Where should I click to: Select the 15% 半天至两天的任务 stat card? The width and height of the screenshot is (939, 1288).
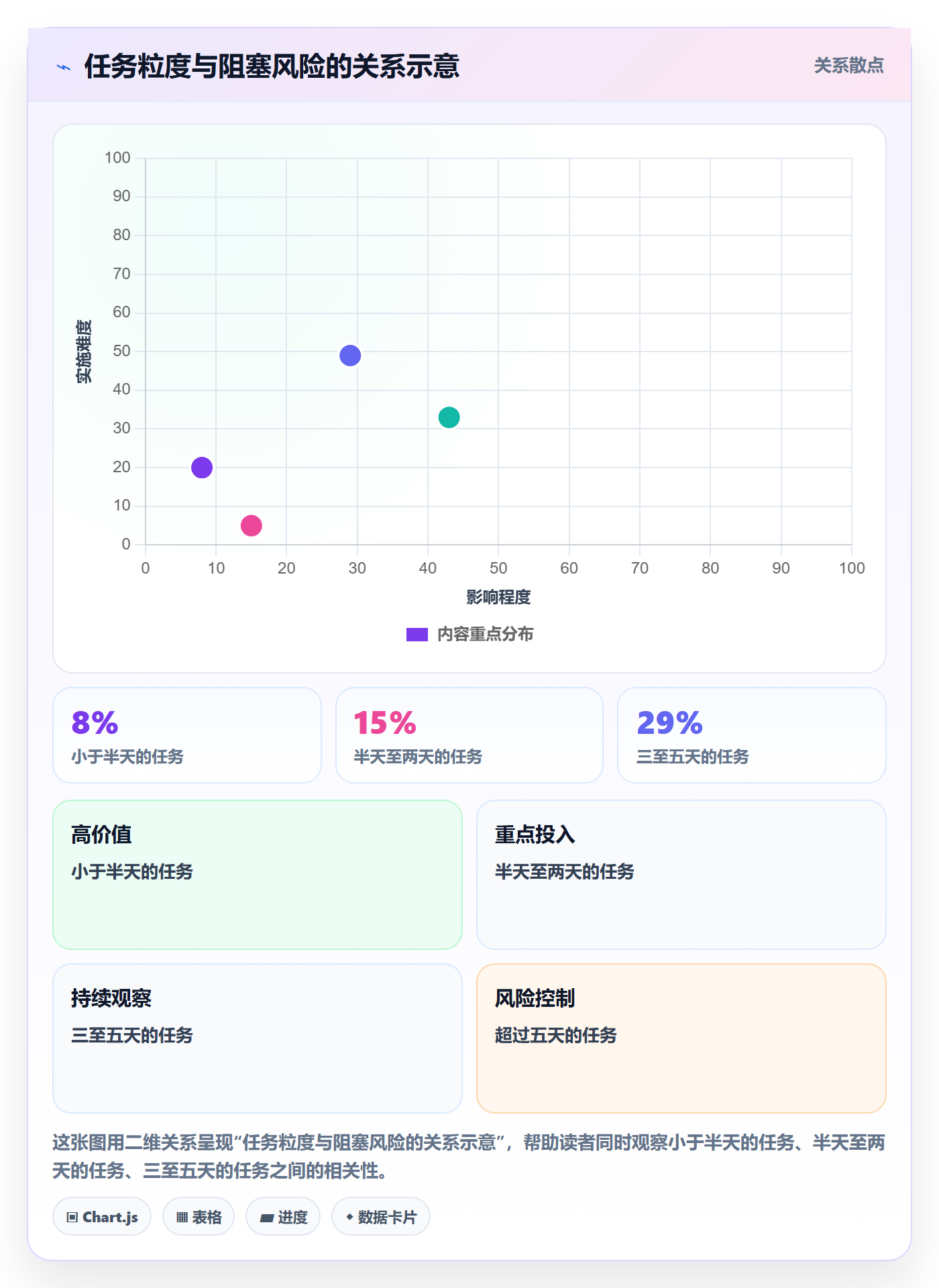(x=469, y=735)
